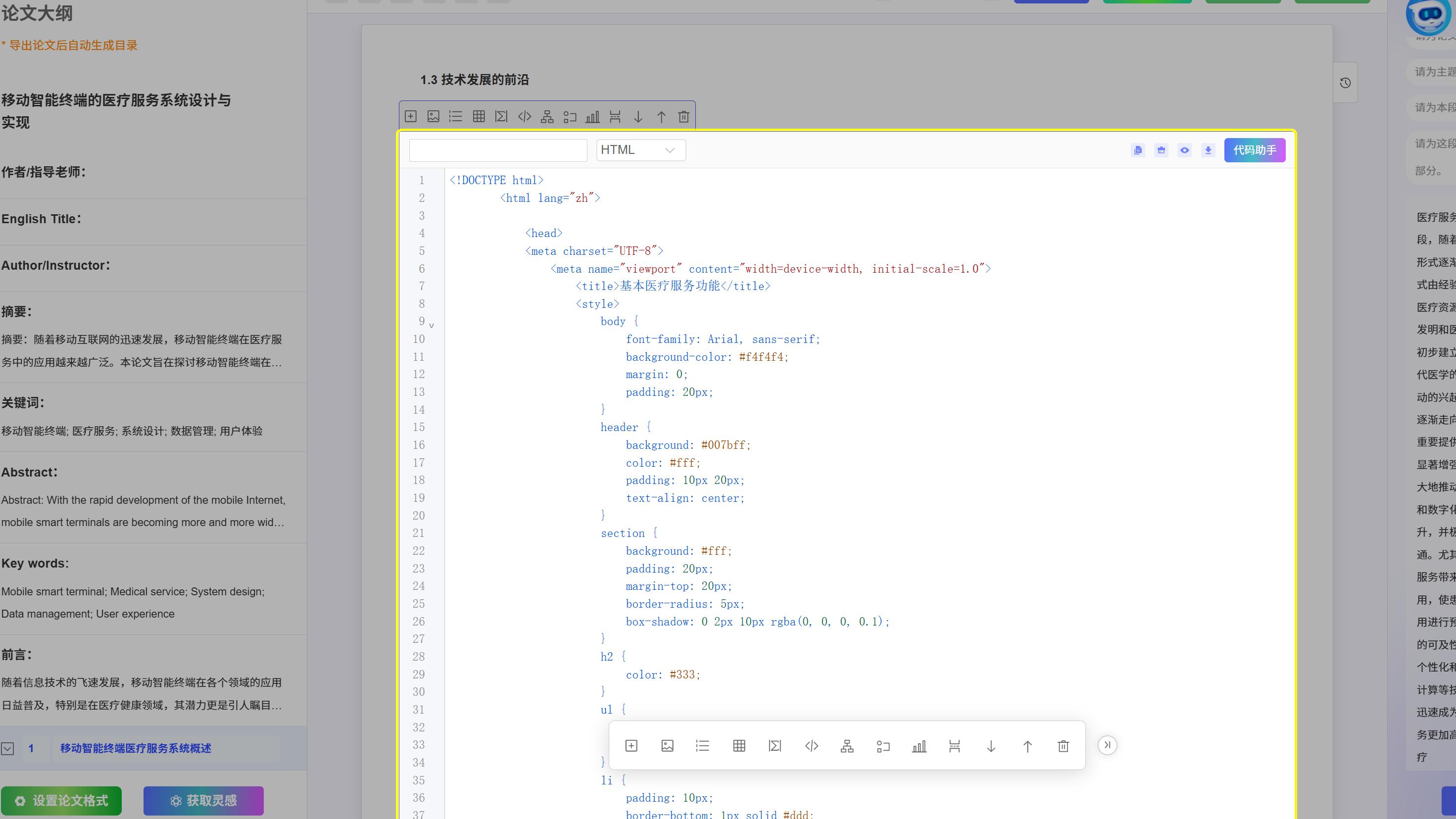Collapse the floating toolbar with round arrow button
The width and height of the screenshot is (1456, 819).
[1107, 745]
